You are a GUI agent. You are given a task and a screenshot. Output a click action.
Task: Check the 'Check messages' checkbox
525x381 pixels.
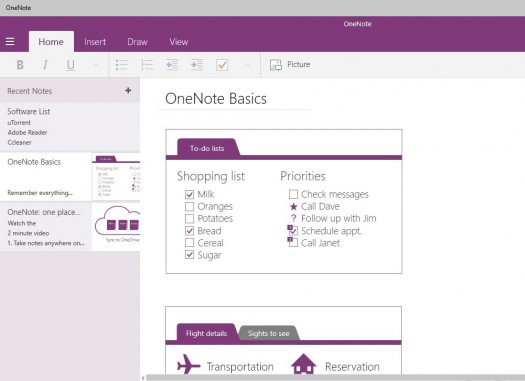coord(293,194)
